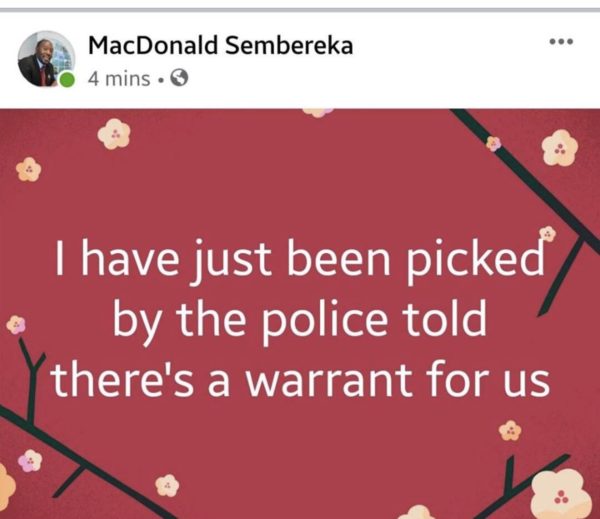Open the three-dot post options menu
Image resolution: width=600 pixels, height=519 pixels.
561,41
